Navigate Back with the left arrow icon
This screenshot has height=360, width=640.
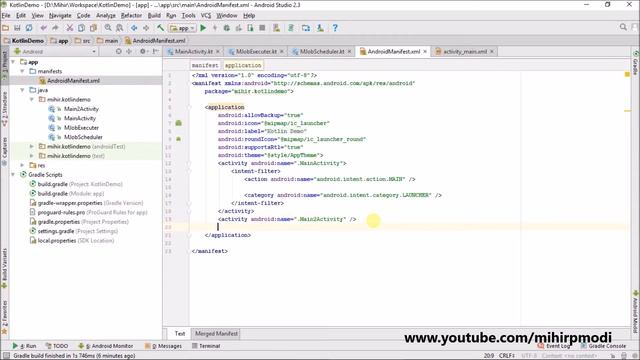pos(134,28)
